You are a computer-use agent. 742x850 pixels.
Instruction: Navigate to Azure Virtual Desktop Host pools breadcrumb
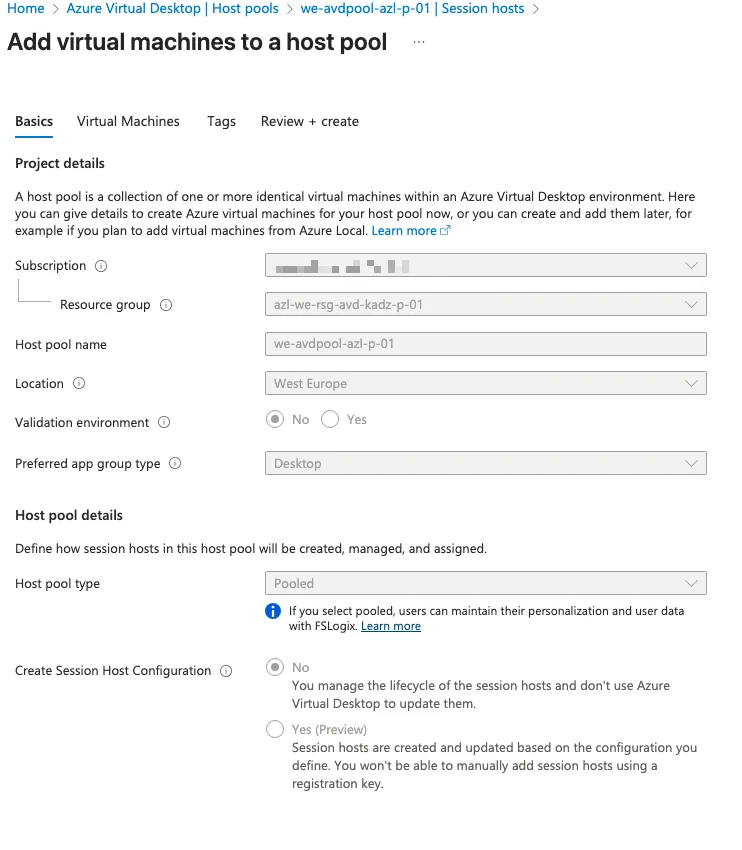coord(172,9)
